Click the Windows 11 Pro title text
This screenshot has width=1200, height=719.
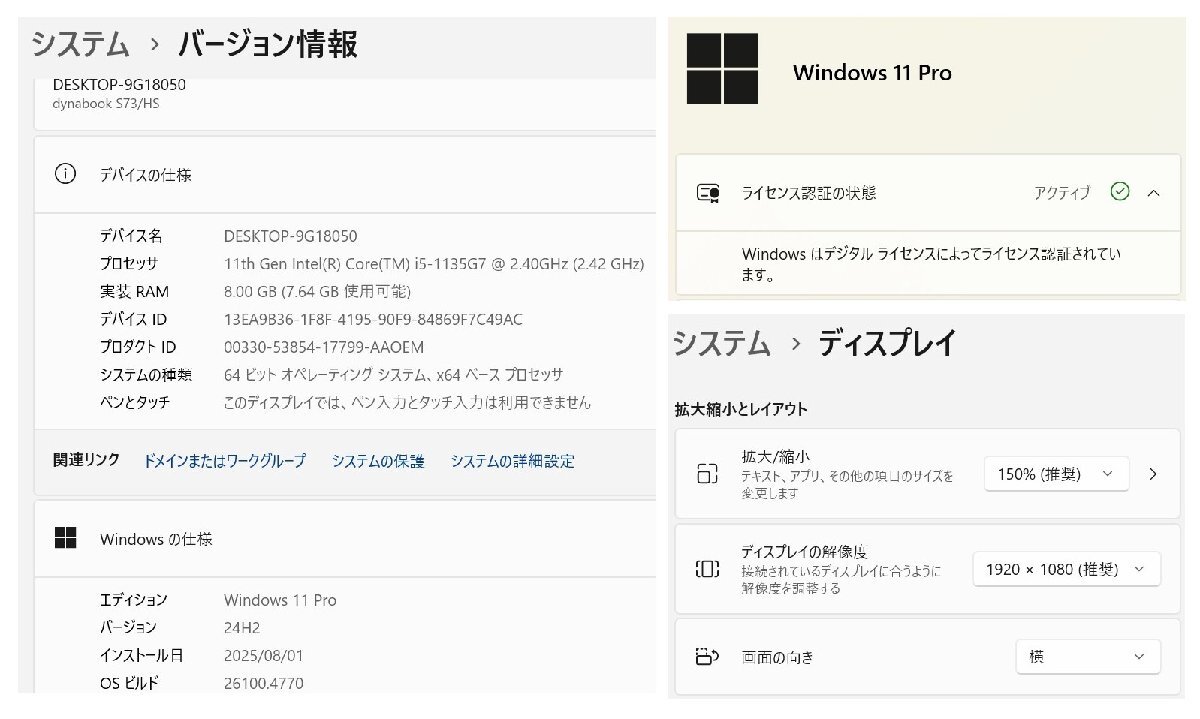872,72
